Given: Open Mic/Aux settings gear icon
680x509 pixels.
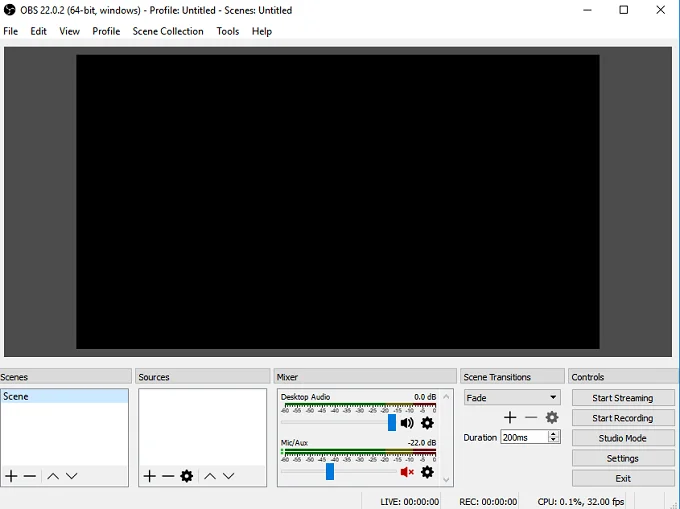Looking at the screenshot, I should point(427,472).
